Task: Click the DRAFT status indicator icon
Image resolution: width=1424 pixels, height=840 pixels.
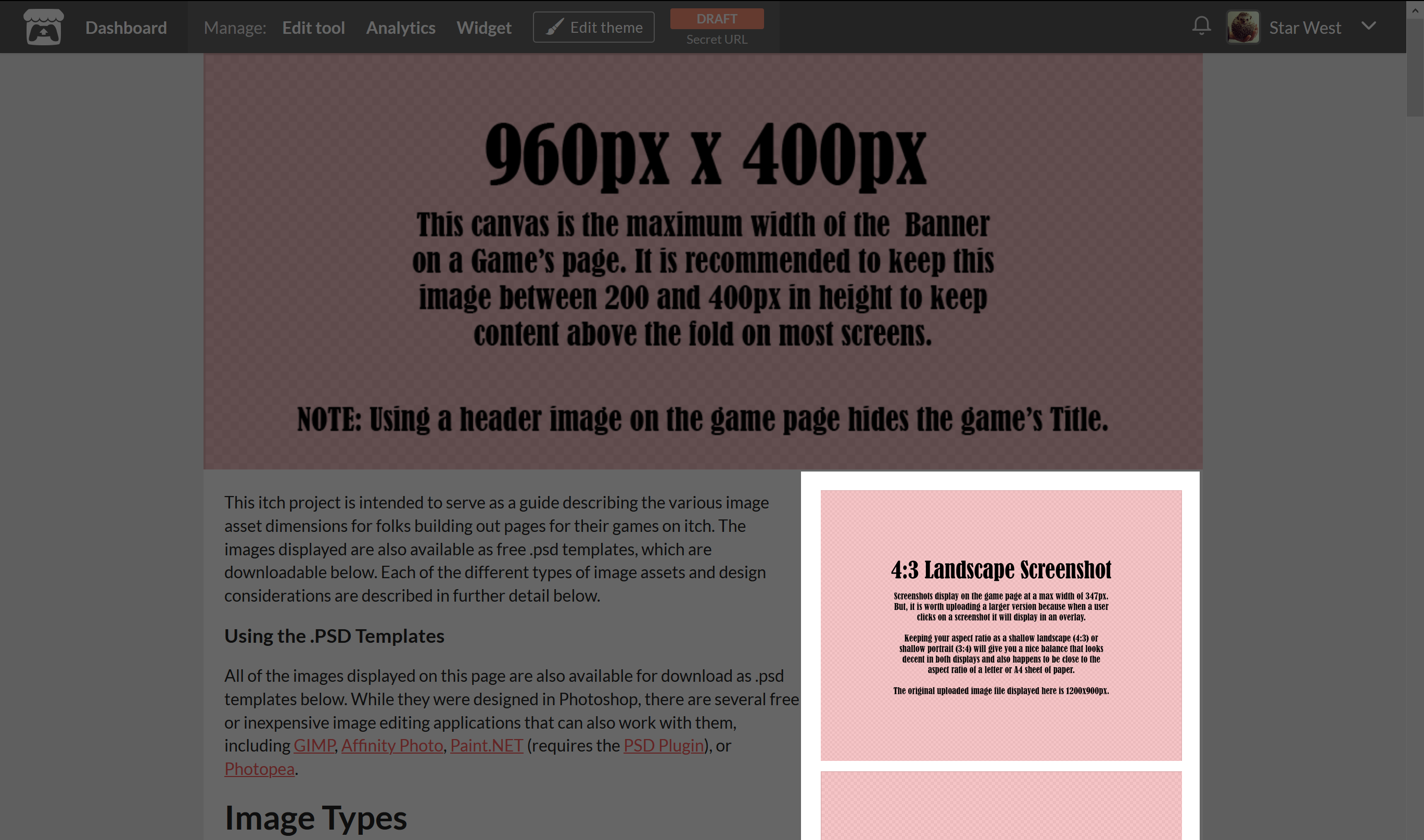Action: click(x=717, y=17)
